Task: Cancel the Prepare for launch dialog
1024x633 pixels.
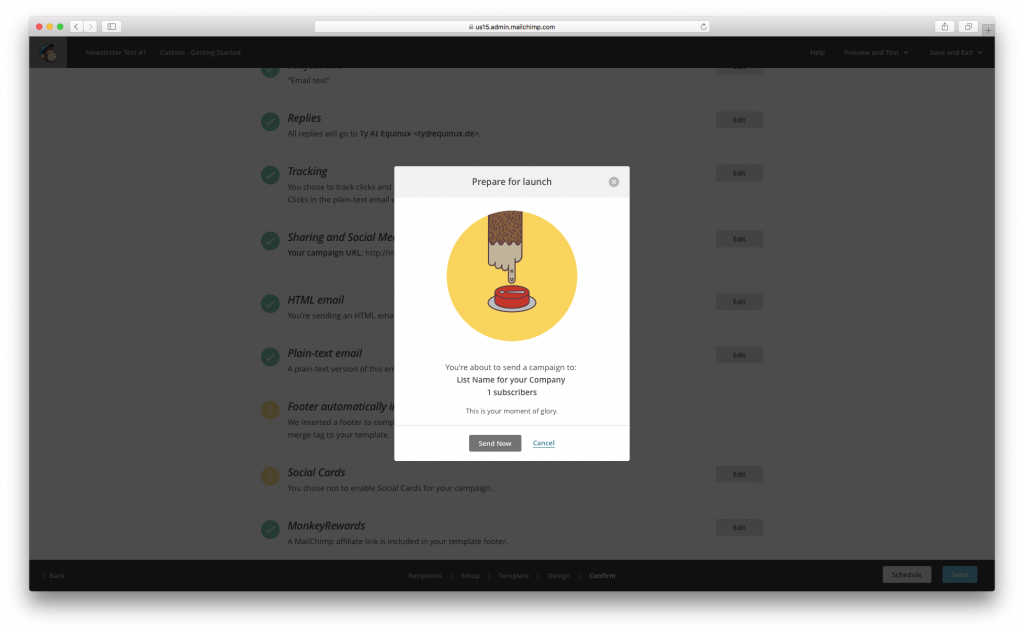Action: 543,443
